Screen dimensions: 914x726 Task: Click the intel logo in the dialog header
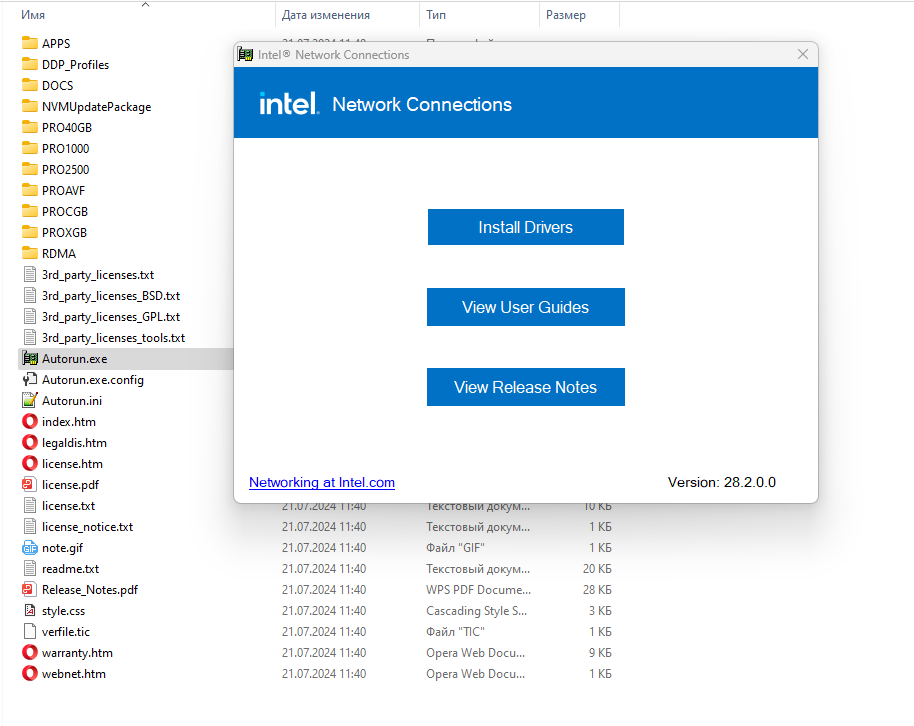(x=288, y=102)
